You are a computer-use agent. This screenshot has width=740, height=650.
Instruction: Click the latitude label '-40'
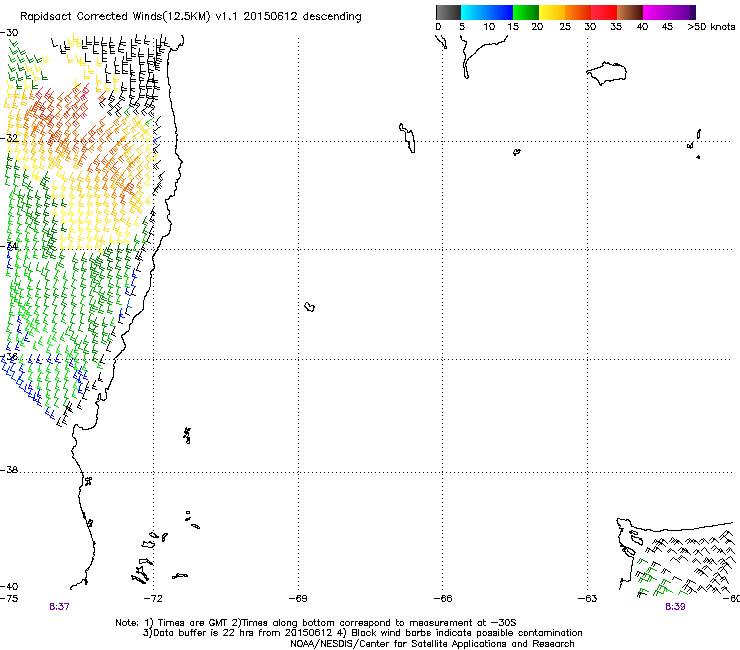click(9, 586)
